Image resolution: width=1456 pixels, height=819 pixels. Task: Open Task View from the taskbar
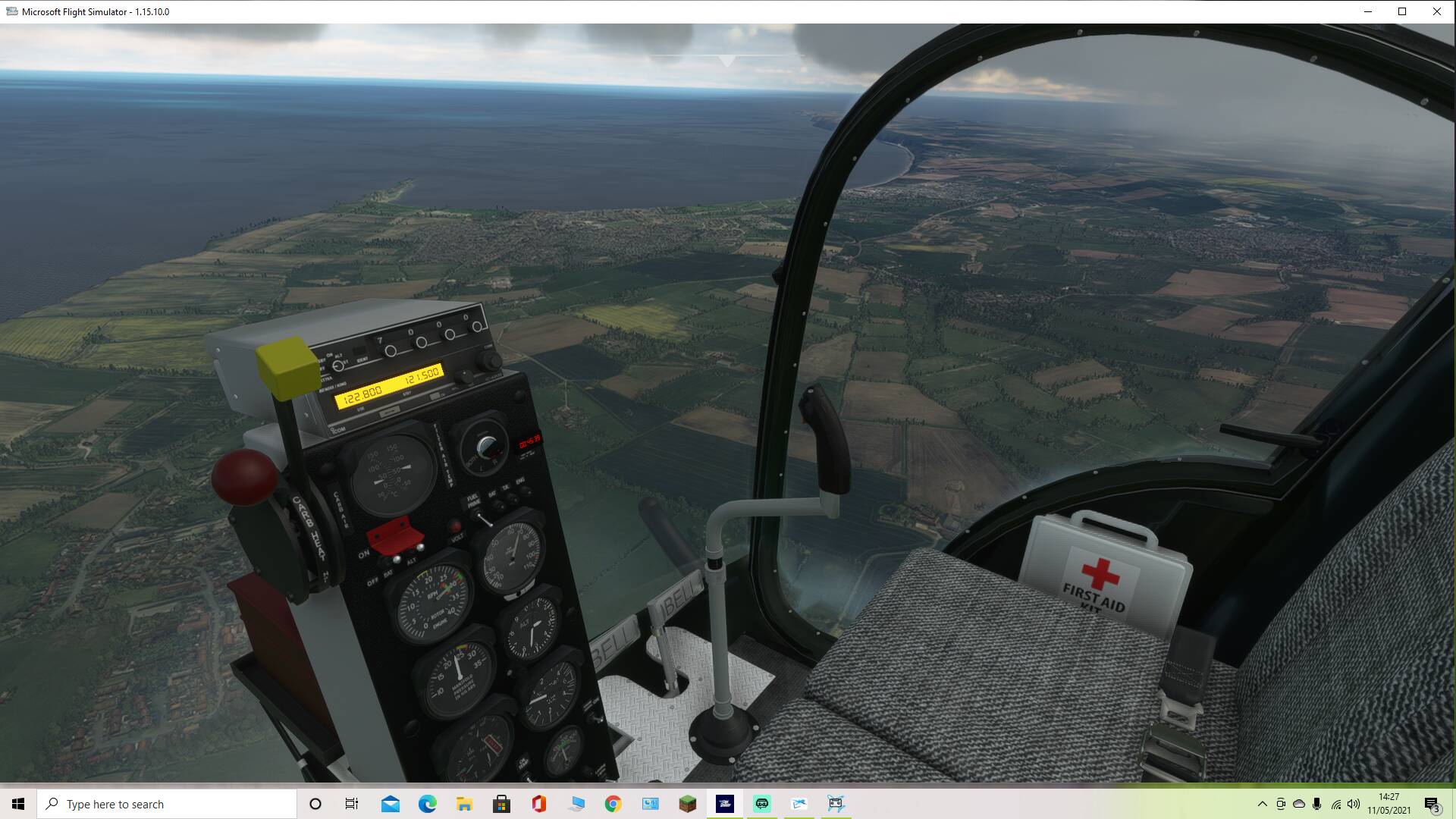coord(352,804)
